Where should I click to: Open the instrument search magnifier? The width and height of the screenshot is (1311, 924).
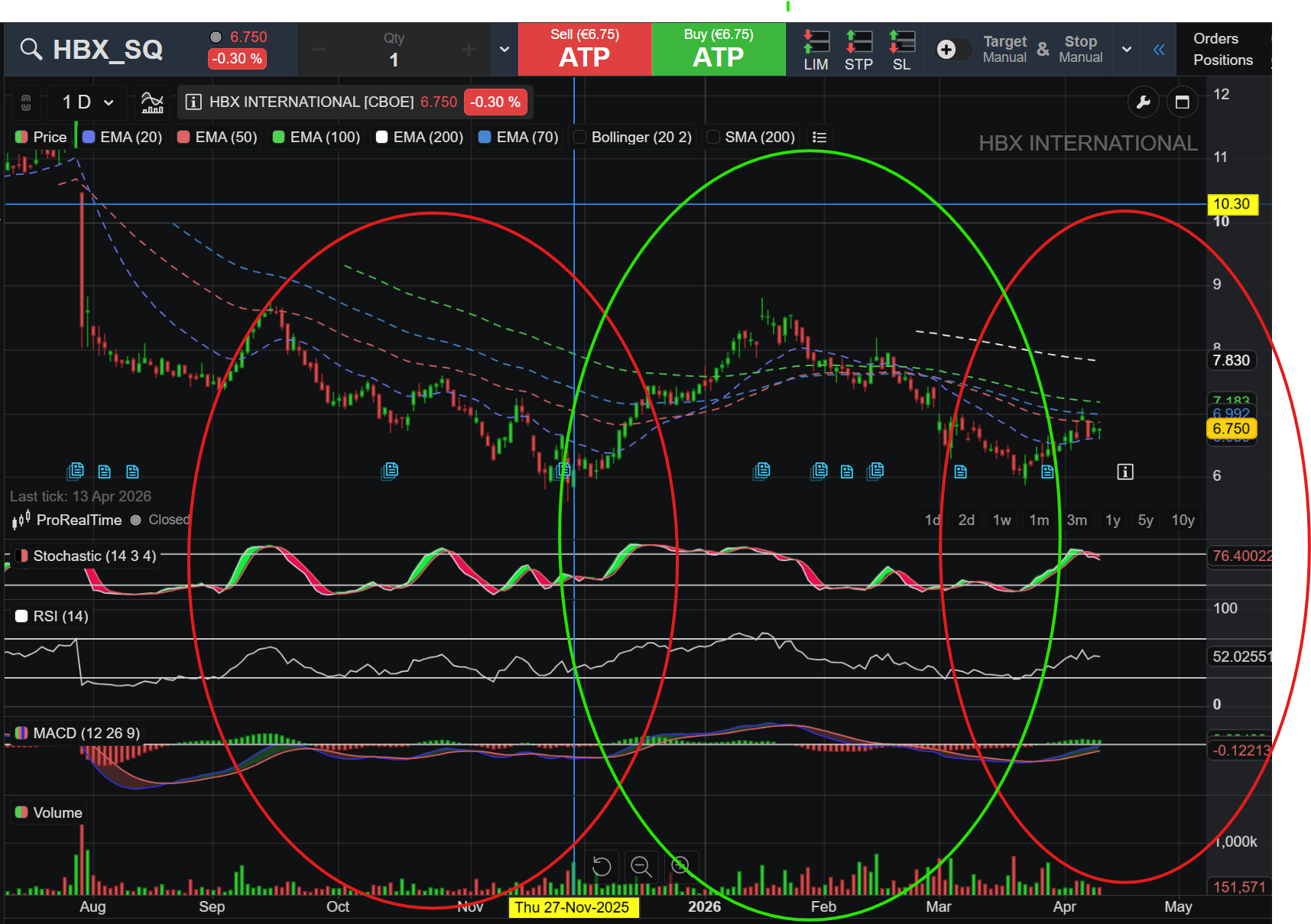point(31,50)
